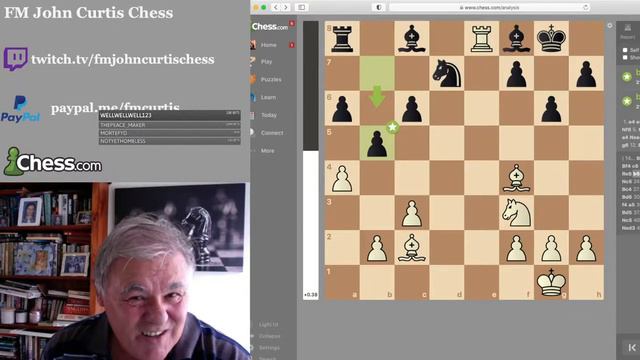Click first green star engine line
Image resolution: width=640 pixels, height=360 pixels.
[x=627, y=76]
